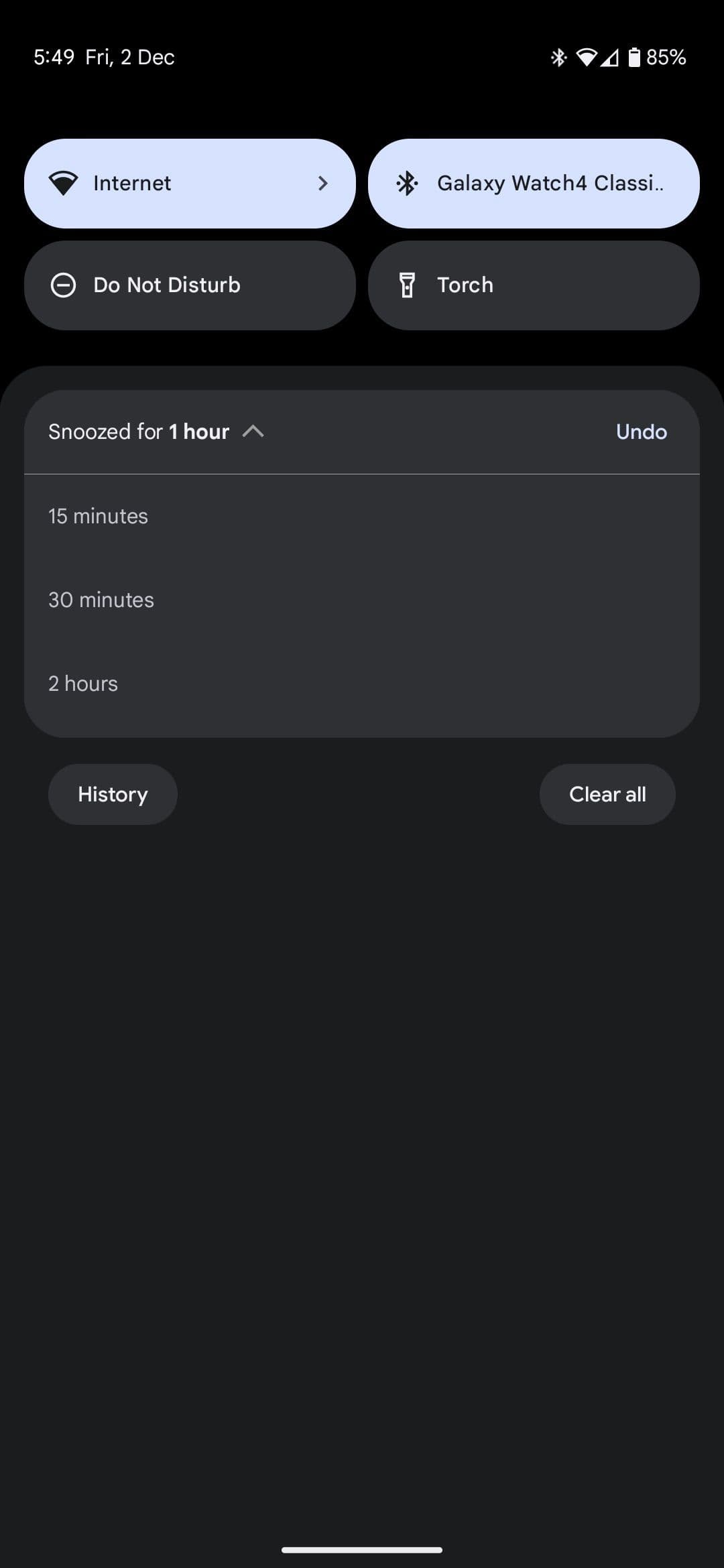Tap the home gesture bar
This screenshot has height=1568, width=724.
[362, 1550]
